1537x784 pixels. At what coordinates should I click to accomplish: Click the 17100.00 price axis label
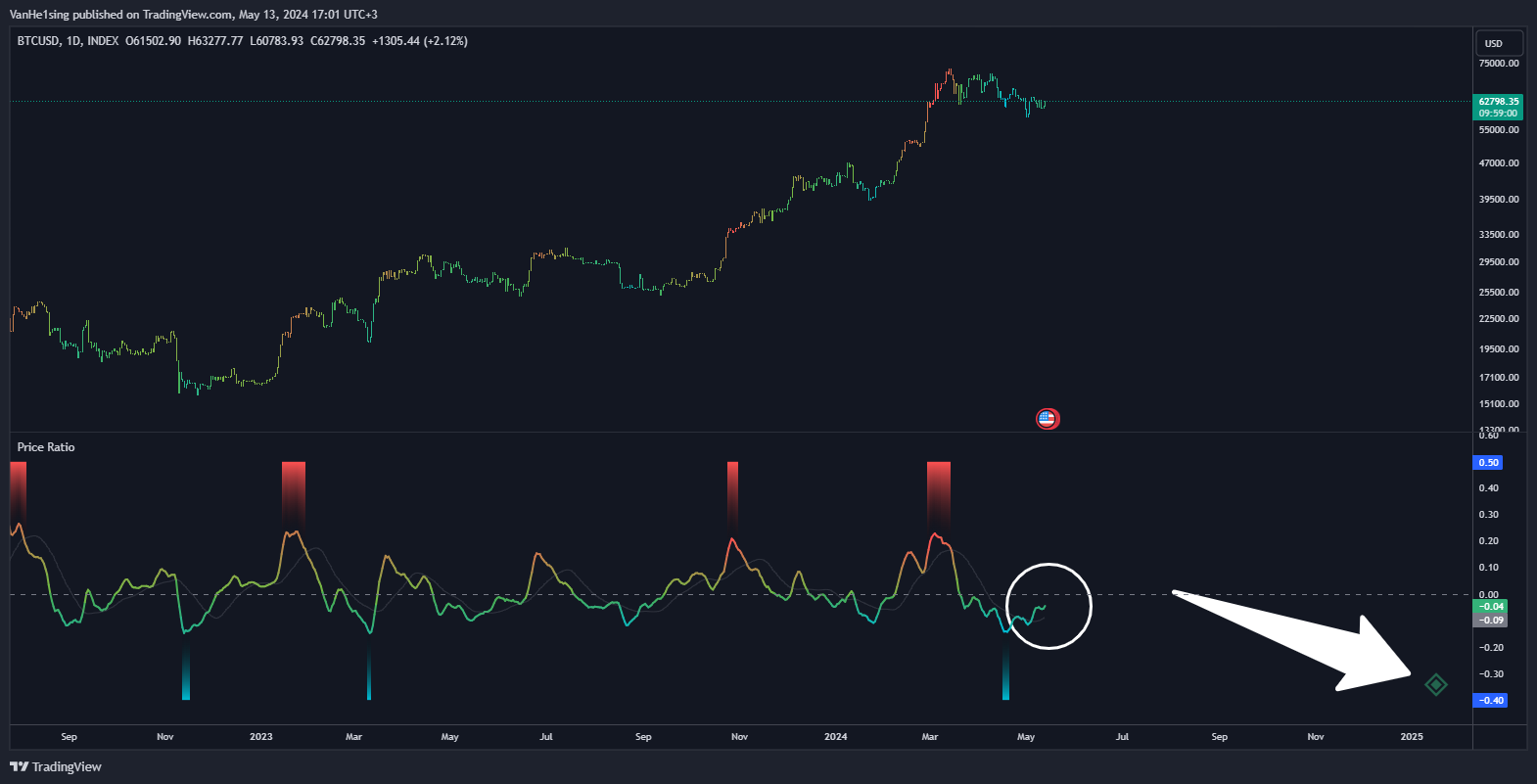point(1499,378)
